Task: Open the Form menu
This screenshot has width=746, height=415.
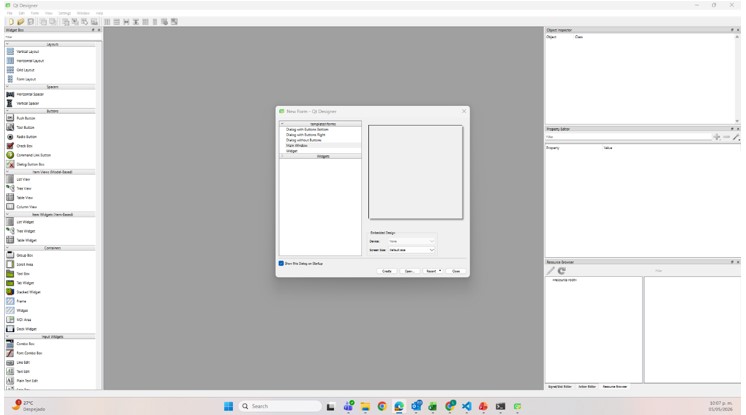Action: (35, 13)
